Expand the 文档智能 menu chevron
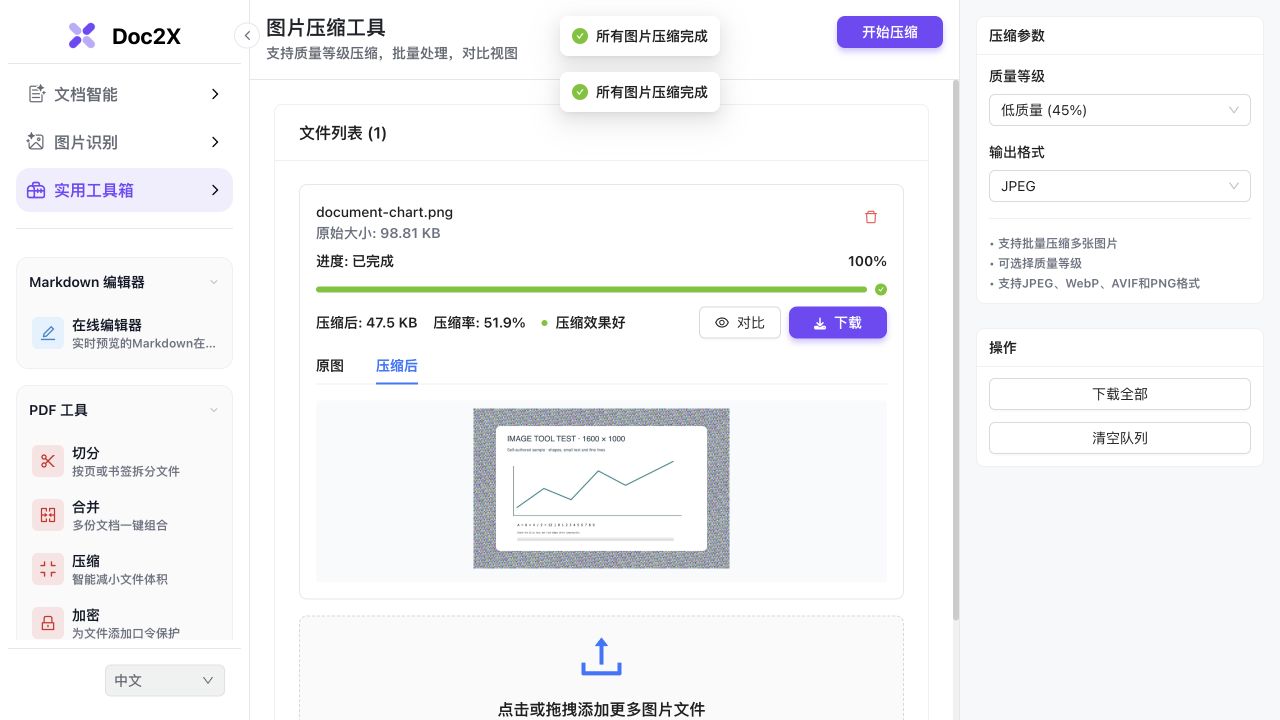Screen dimensions: 1280x720 (215, 94)
